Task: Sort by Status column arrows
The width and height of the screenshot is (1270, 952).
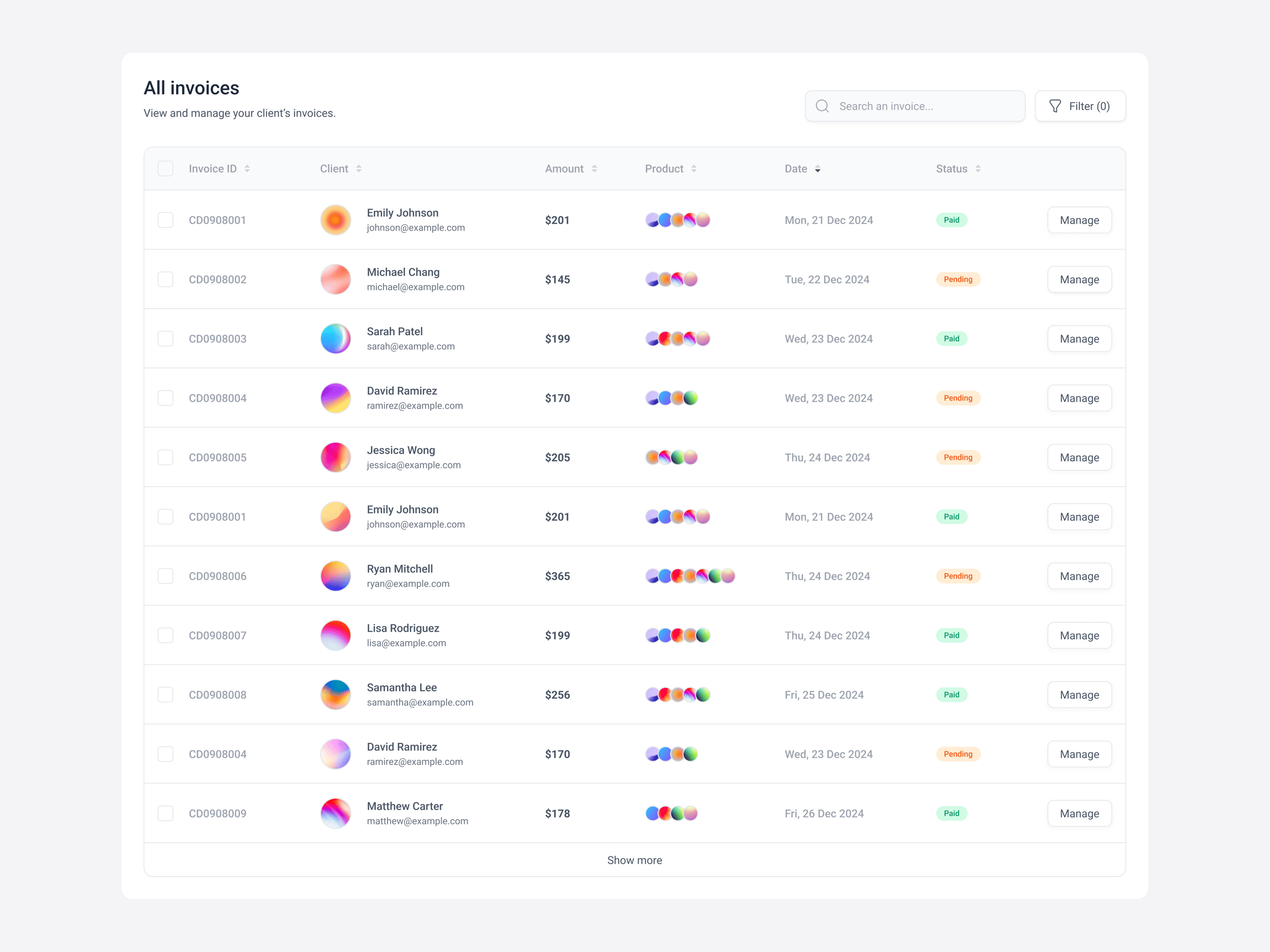Action: click(x=978, y=169)
